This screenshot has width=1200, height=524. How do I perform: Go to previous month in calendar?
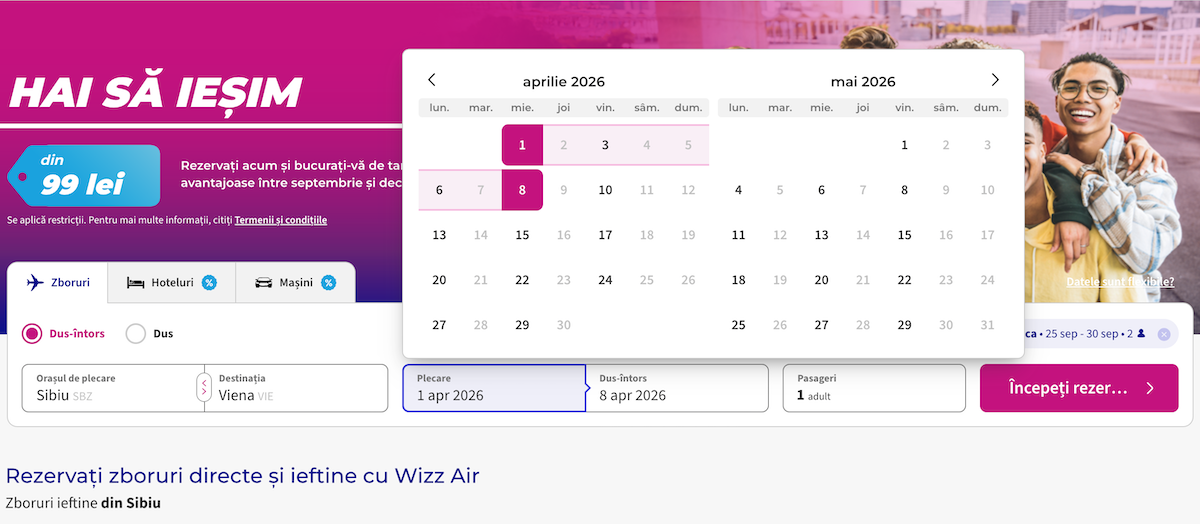point(432,80)
